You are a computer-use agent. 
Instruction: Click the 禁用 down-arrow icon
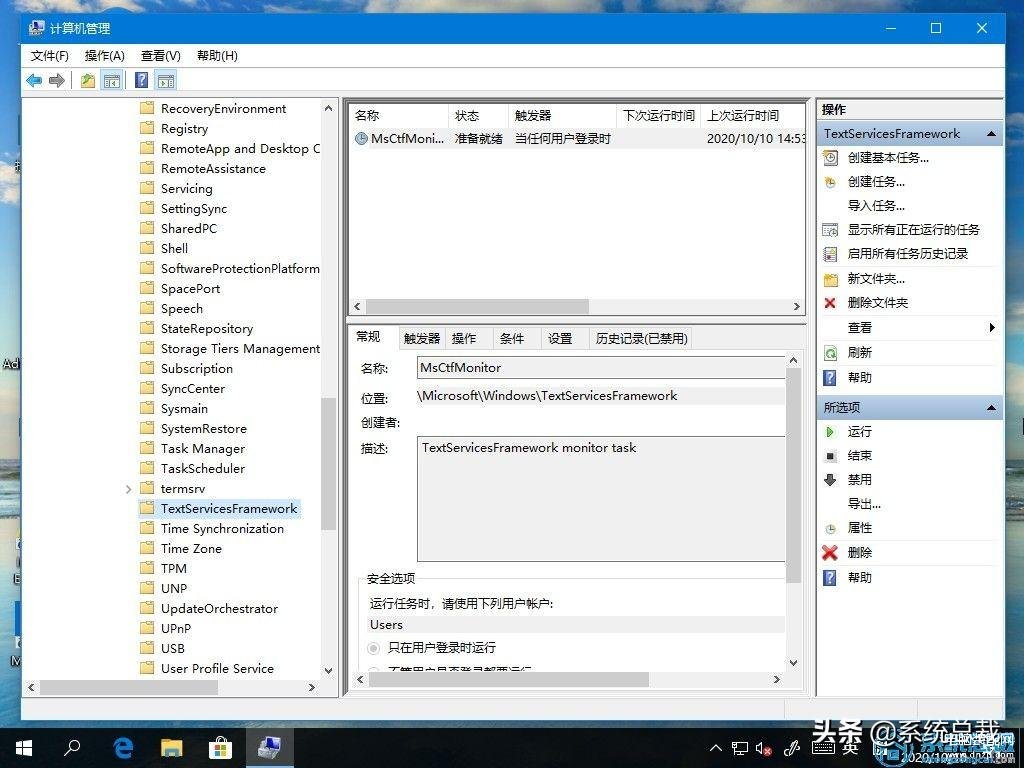point(830,480)
